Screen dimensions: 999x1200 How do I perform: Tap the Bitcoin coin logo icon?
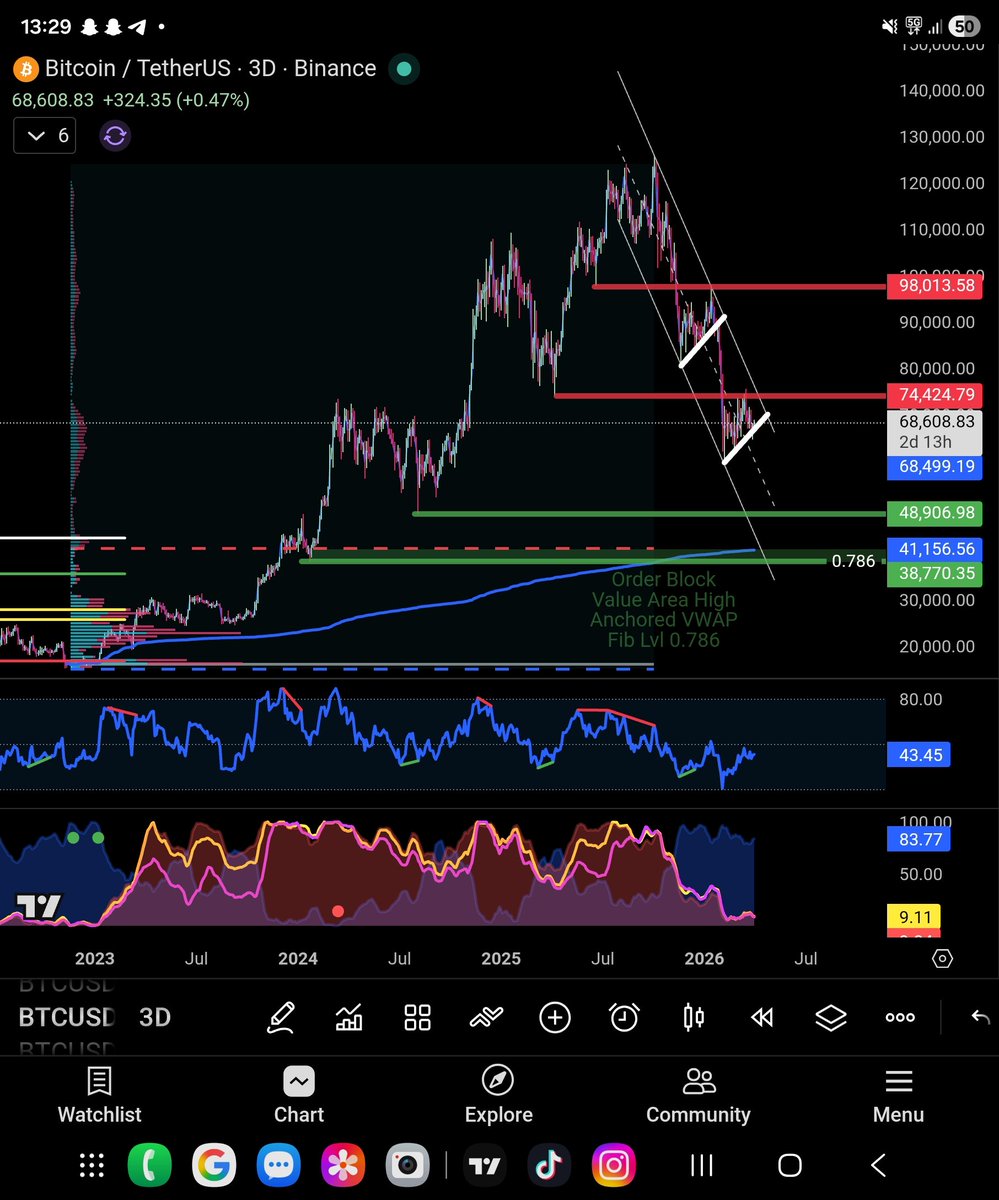25,69
